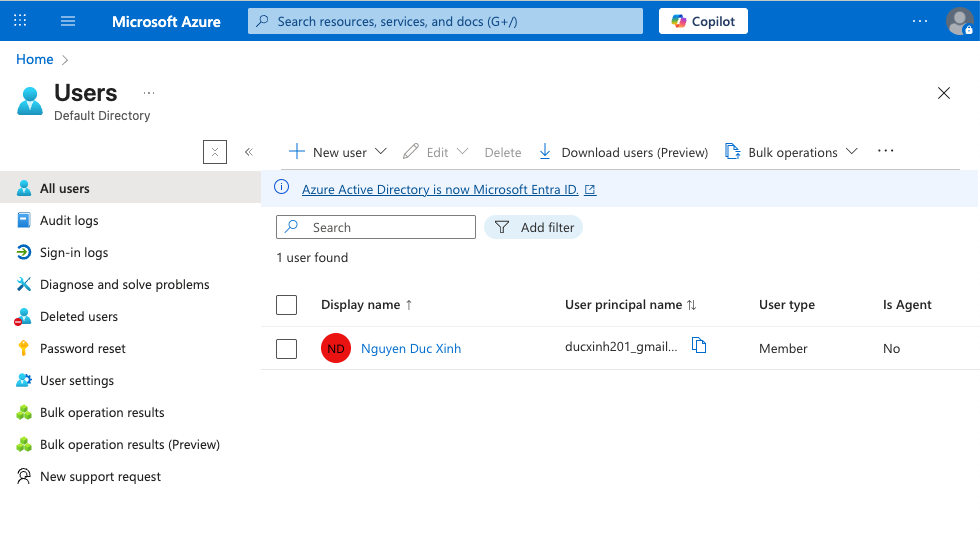Go to the Home breadcrumb
980x534 pixels.
34,59
